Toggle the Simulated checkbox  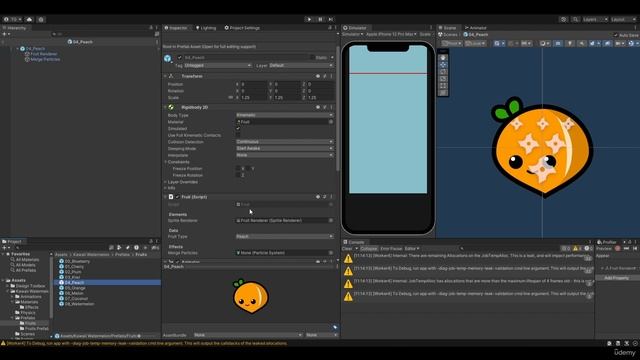(x=238, y=129)
